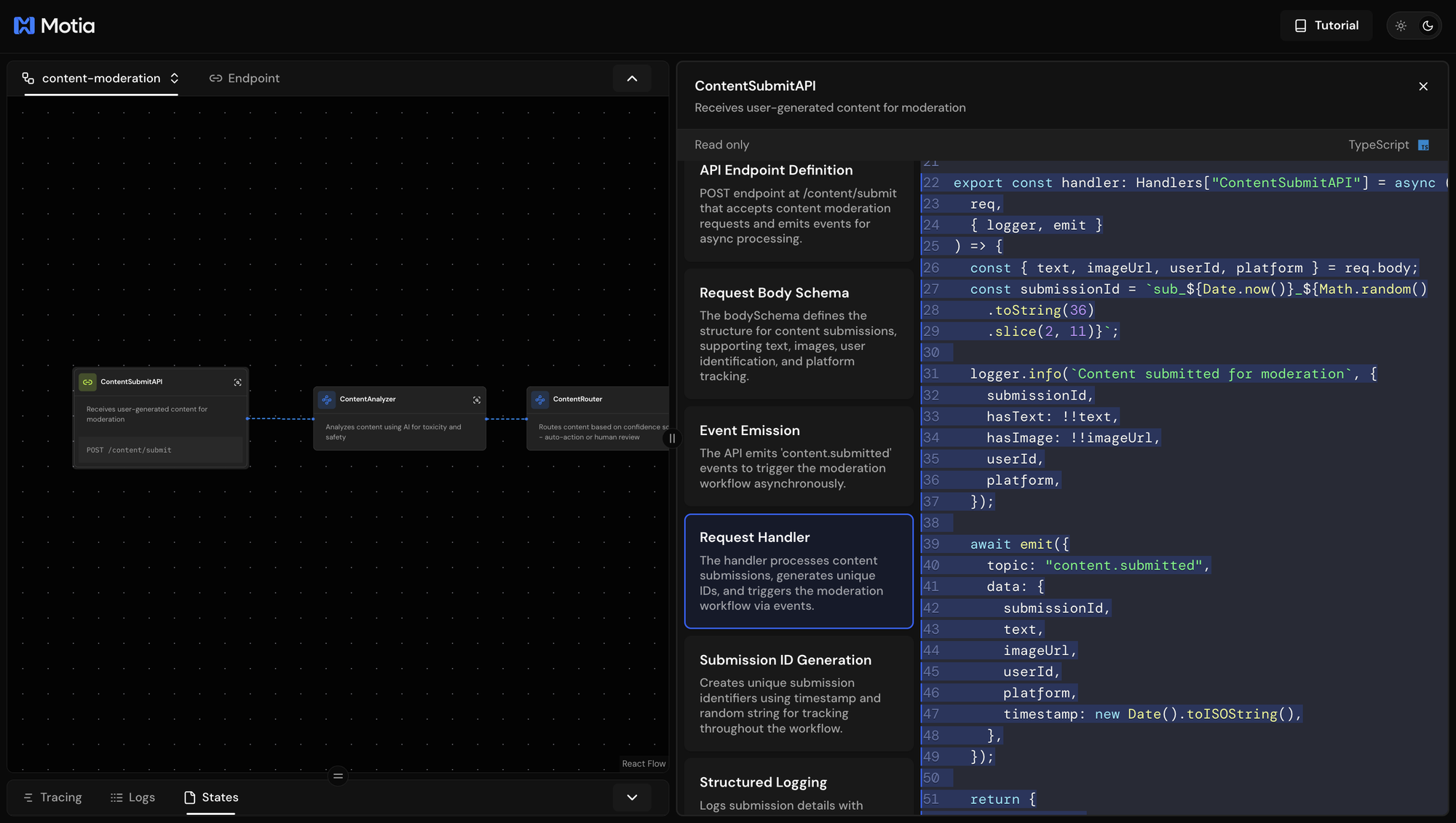Grab the vertical panel resize handle

pos(672,438)
